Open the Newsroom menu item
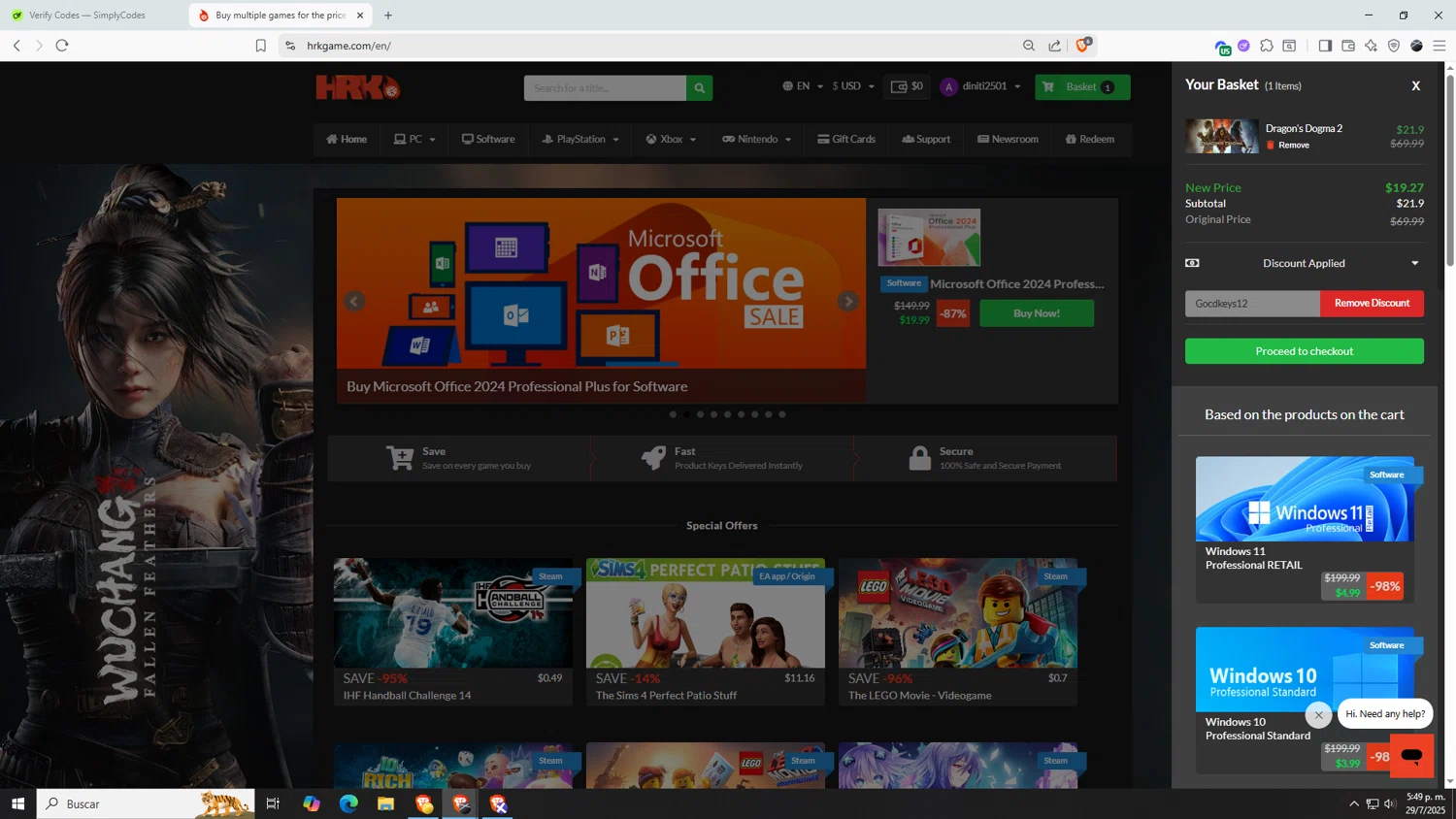 [x=1008, y=139]
